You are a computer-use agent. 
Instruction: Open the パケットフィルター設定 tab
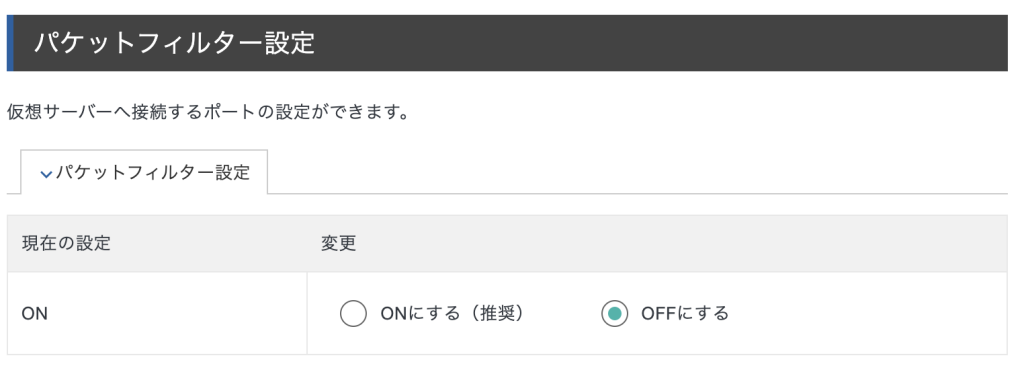[144, 173]
